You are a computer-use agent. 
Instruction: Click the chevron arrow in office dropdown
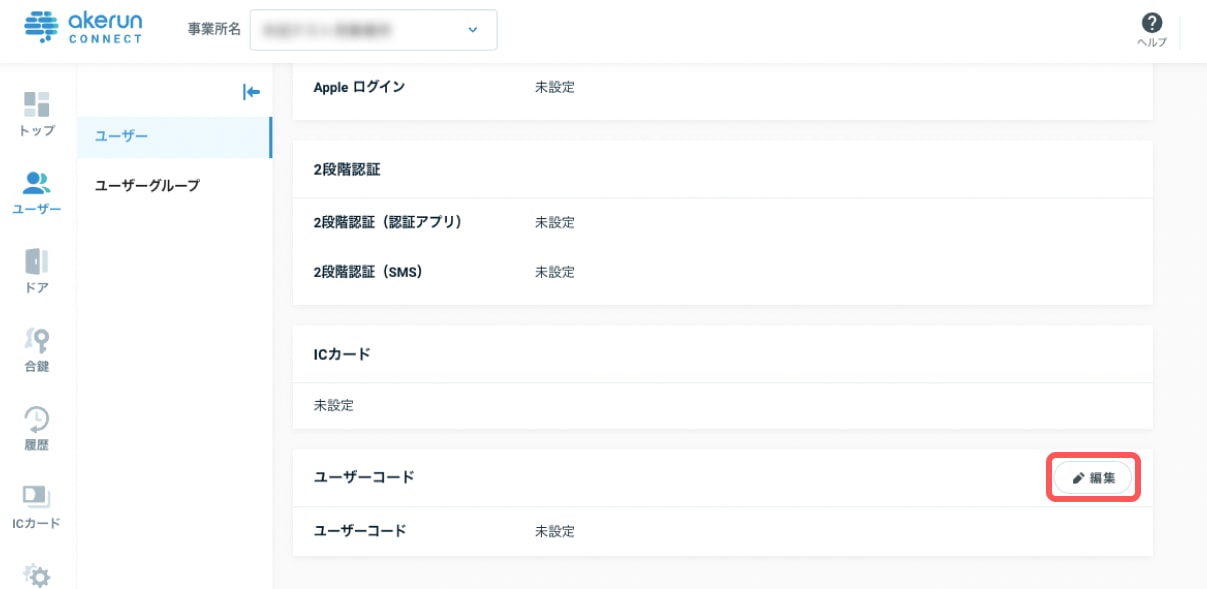(x=473, y=30)
